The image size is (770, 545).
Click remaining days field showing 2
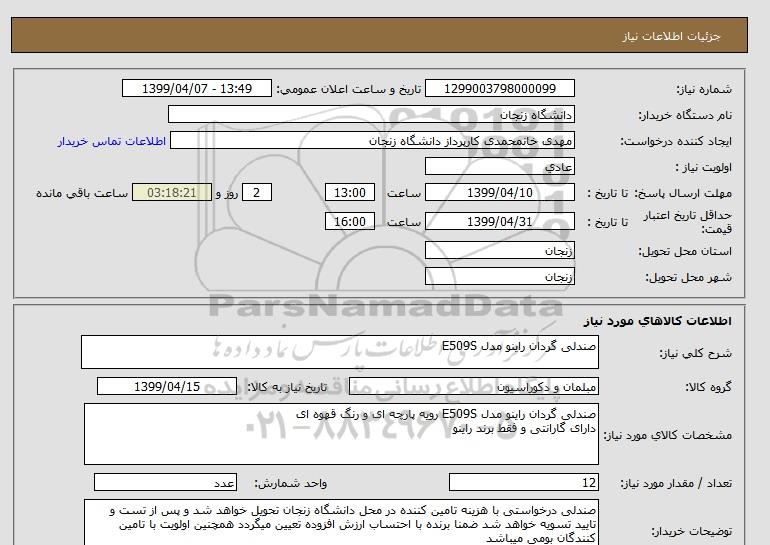[x=257, y=193]
